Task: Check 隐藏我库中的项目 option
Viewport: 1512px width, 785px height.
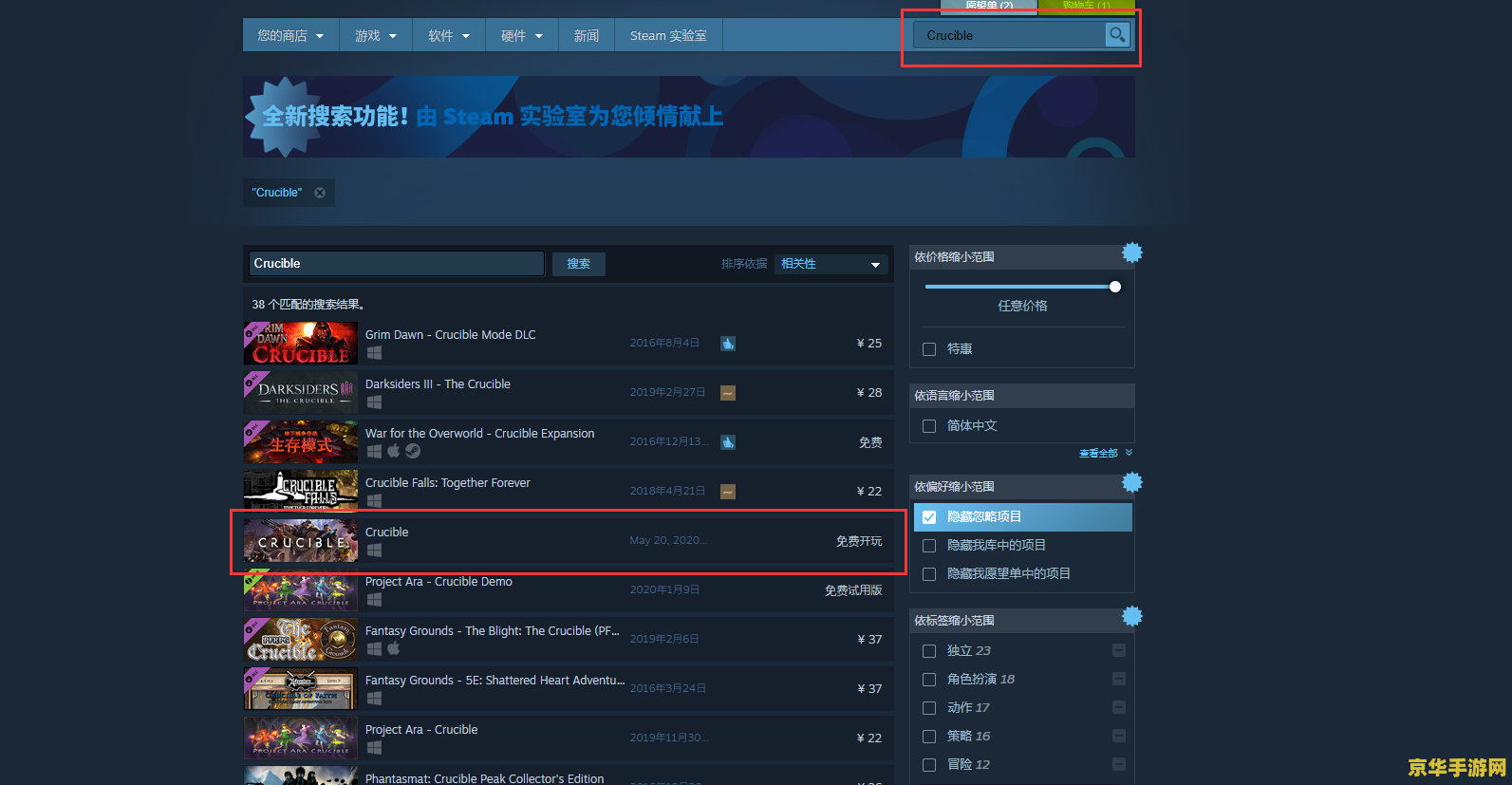Action: point(929,546)
